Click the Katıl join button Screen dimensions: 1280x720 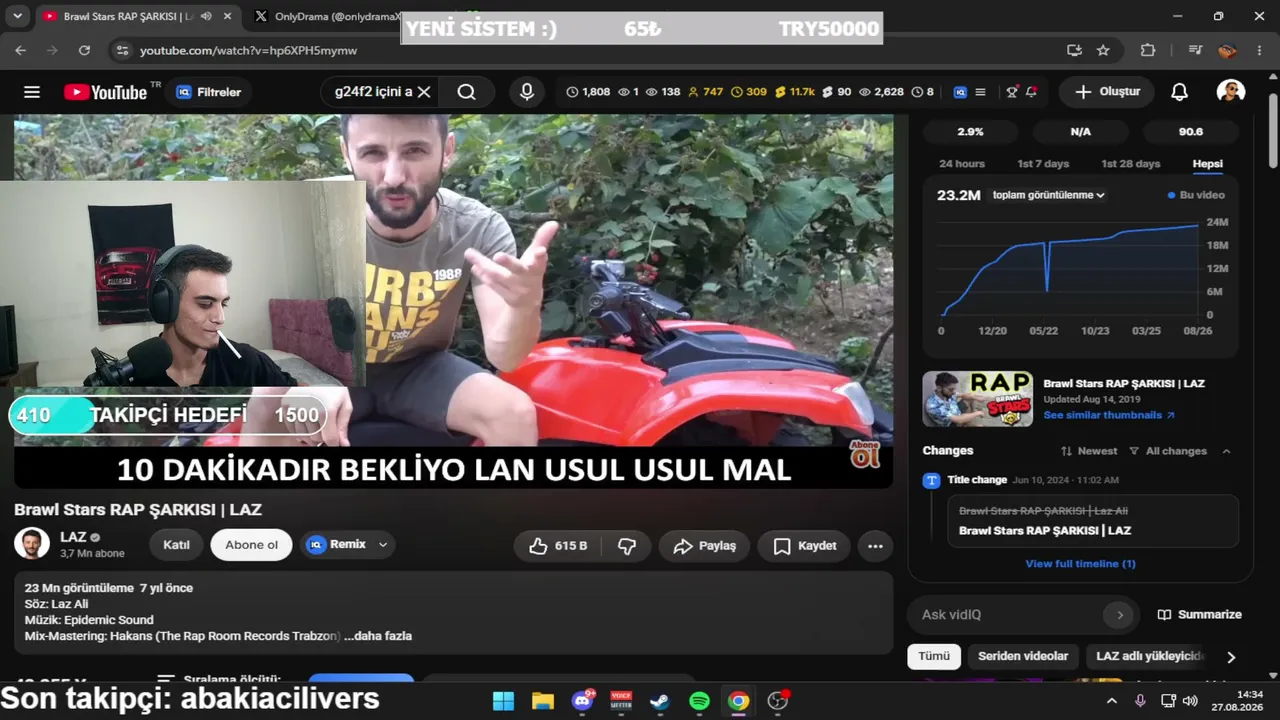pos(176,545)
